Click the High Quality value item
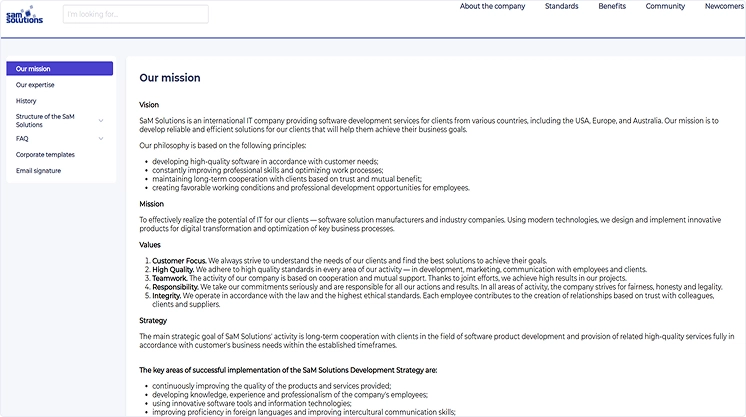 [400, 269]
